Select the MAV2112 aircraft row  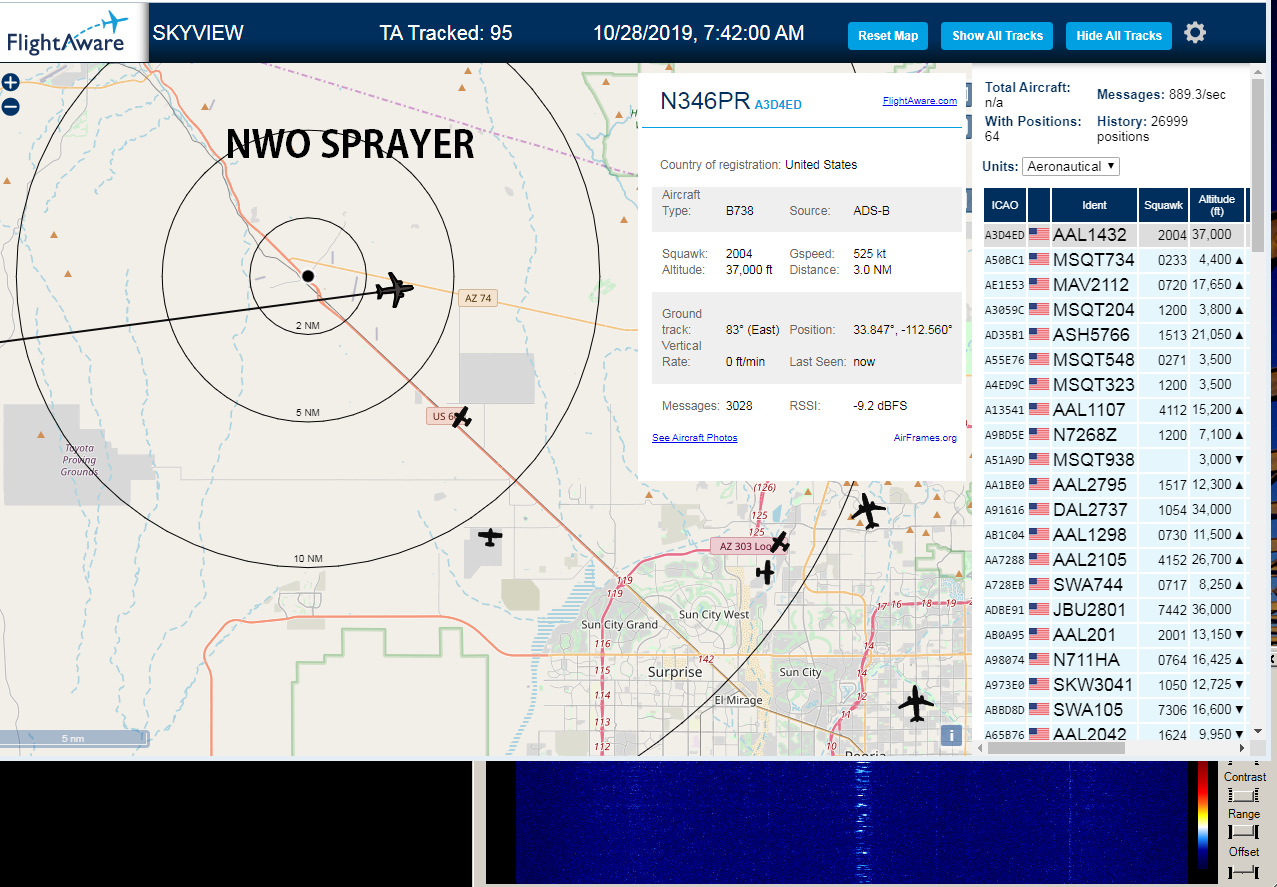(1116, 285)
